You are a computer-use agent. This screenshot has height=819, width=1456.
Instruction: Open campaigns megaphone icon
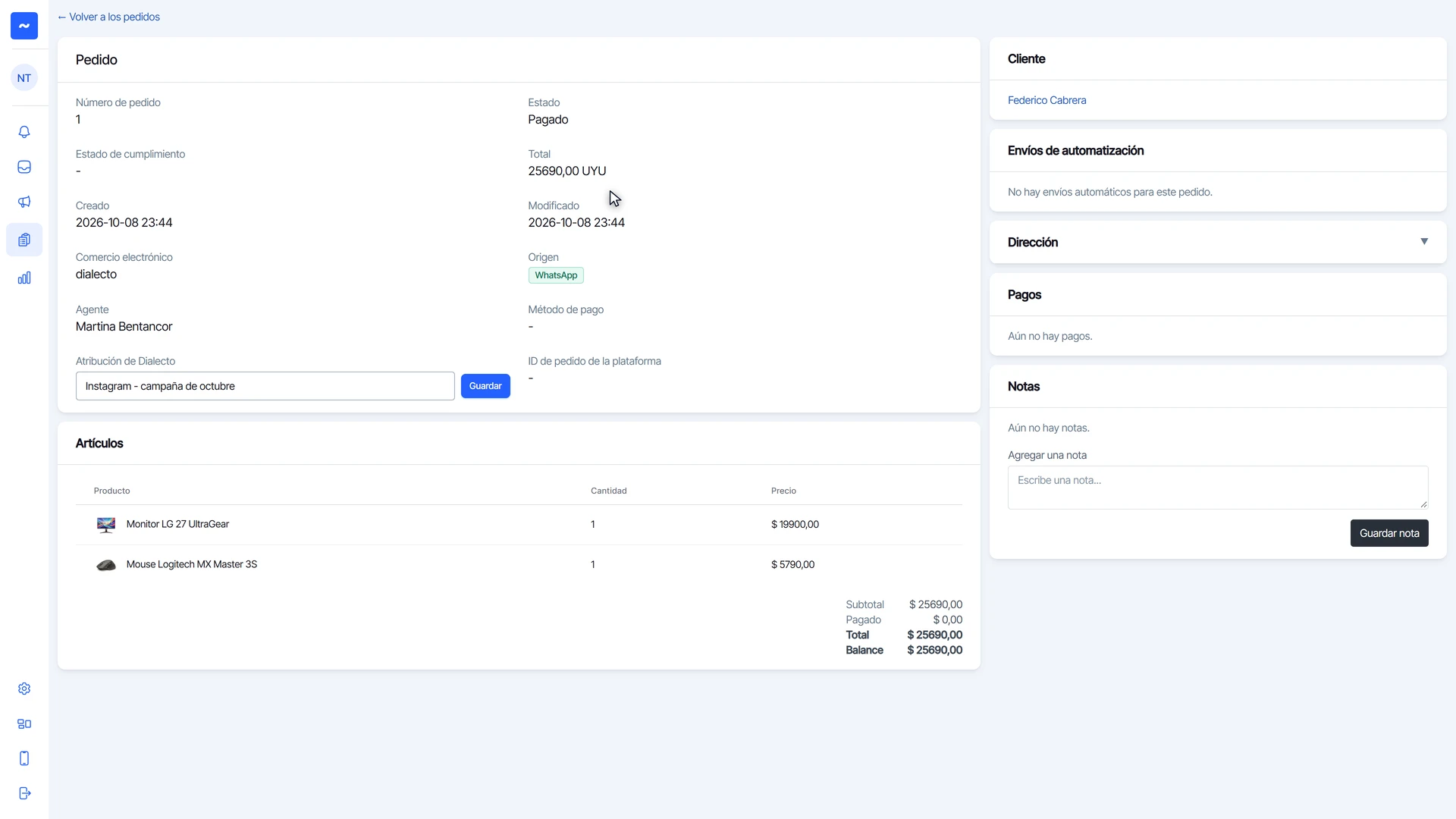pos(24,202)
